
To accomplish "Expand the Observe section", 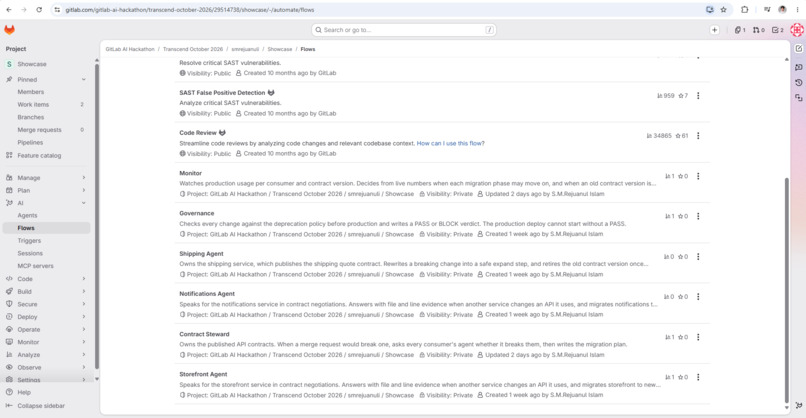I will click(84, 367).
